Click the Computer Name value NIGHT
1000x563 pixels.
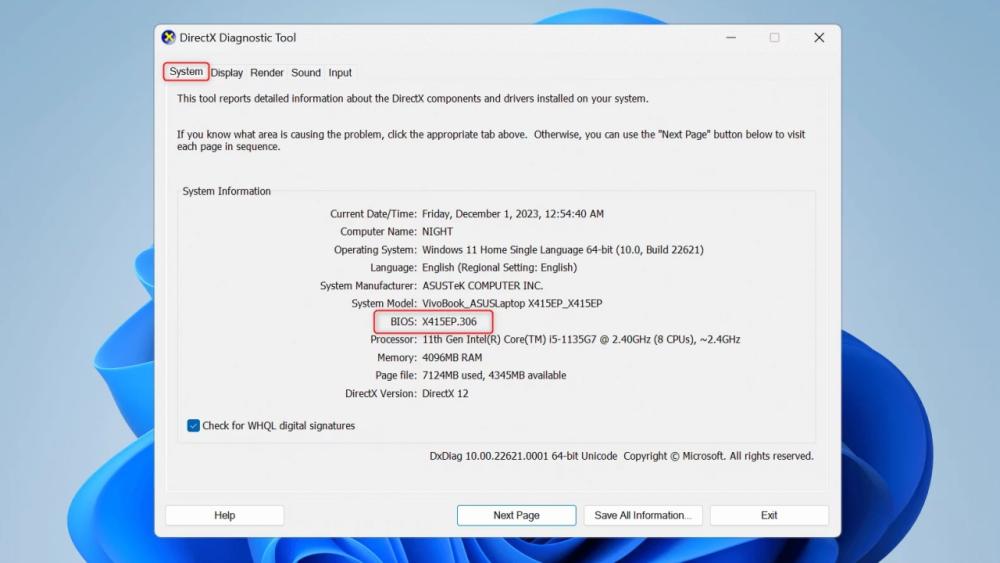[437, 232]
